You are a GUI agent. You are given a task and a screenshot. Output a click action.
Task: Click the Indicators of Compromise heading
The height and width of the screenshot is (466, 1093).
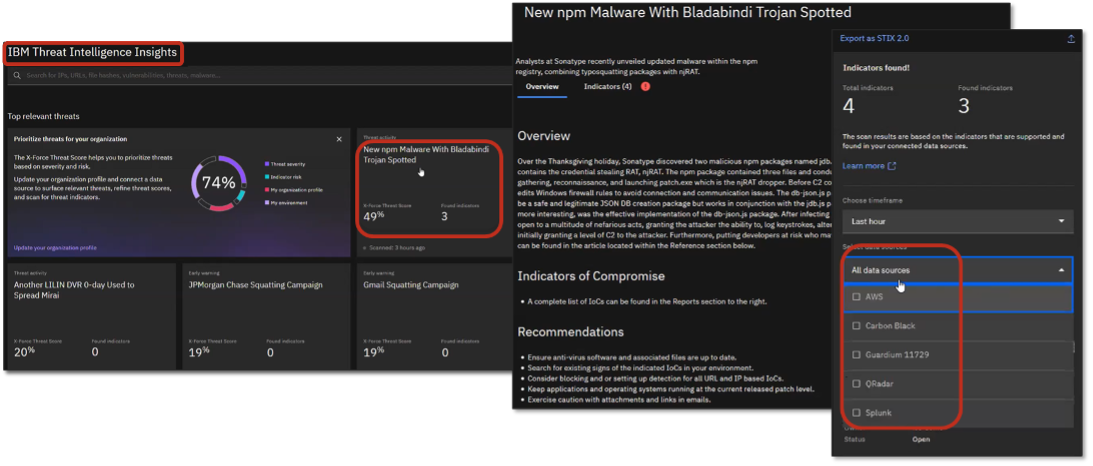[x=590, y=277]
